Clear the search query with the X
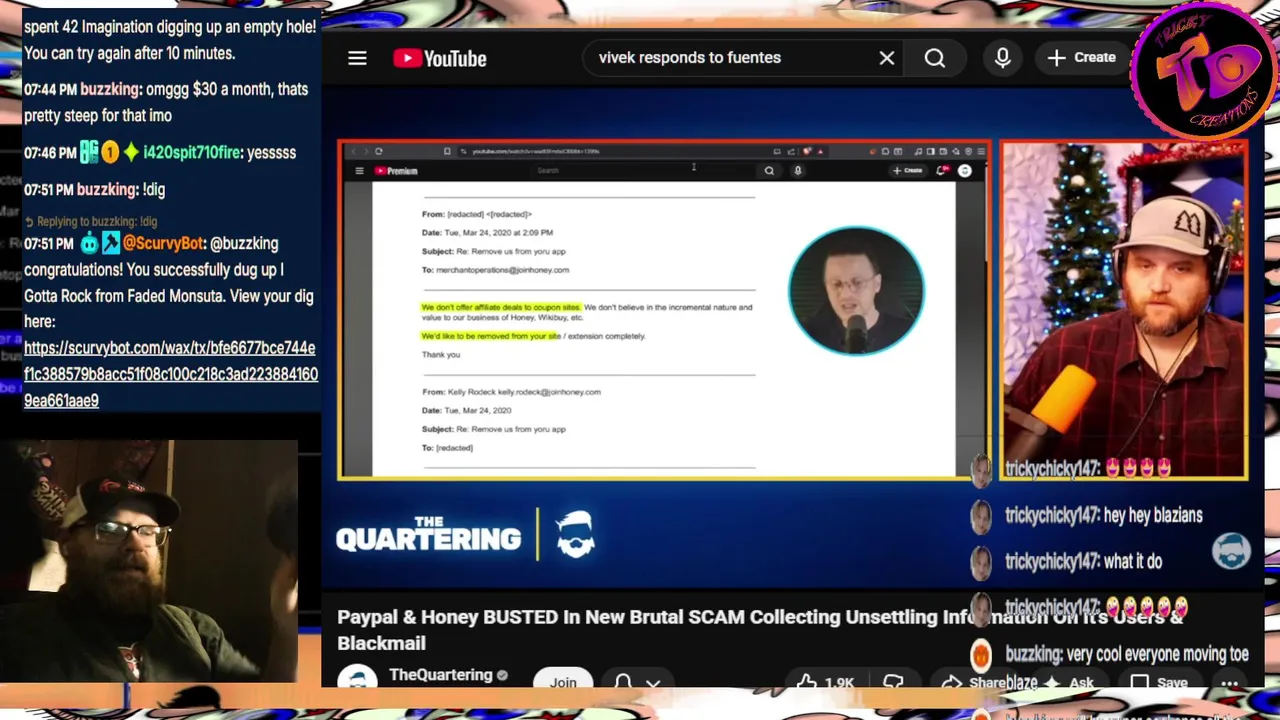 click(x=887, y=58)
